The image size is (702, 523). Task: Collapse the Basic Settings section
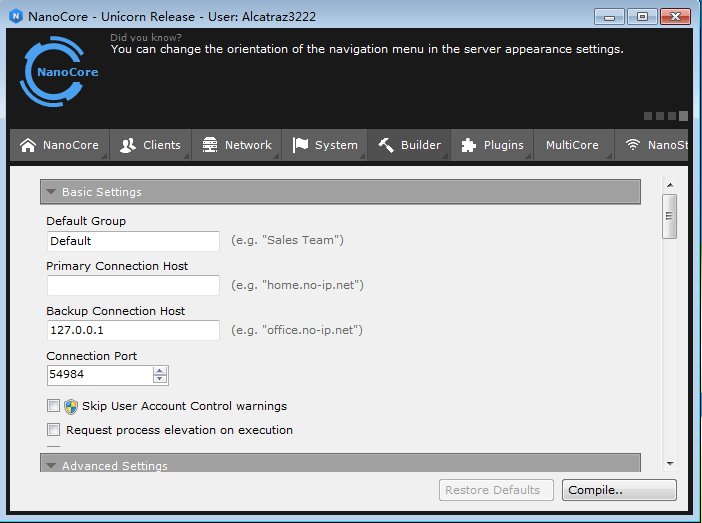pos(340,192)
